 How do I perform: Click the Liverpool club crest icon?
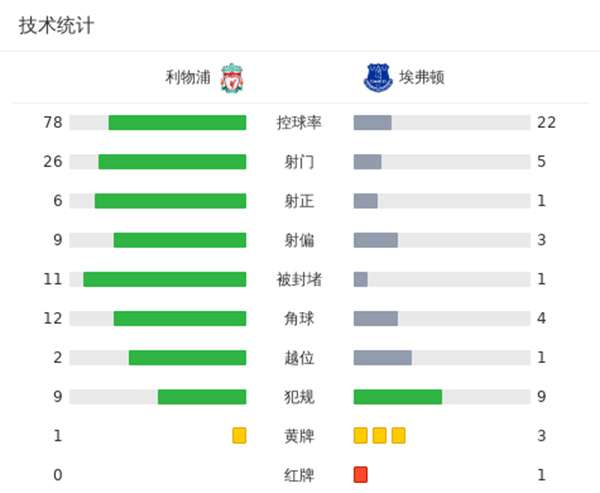pos(232,77)
